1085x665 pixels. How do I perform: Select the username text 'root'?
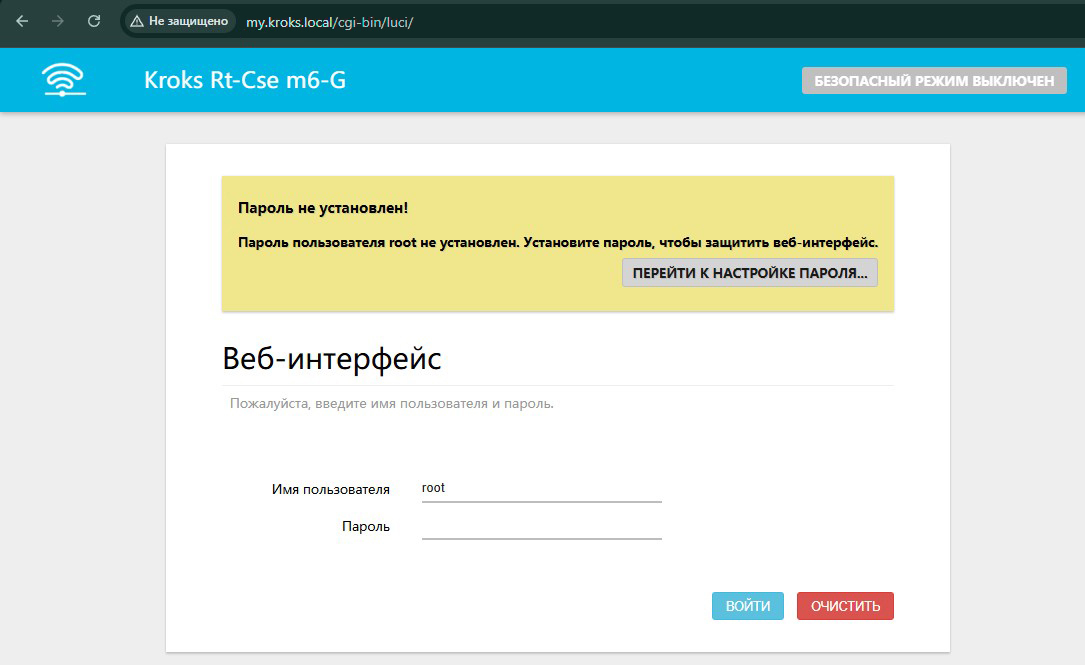[431, 487]
